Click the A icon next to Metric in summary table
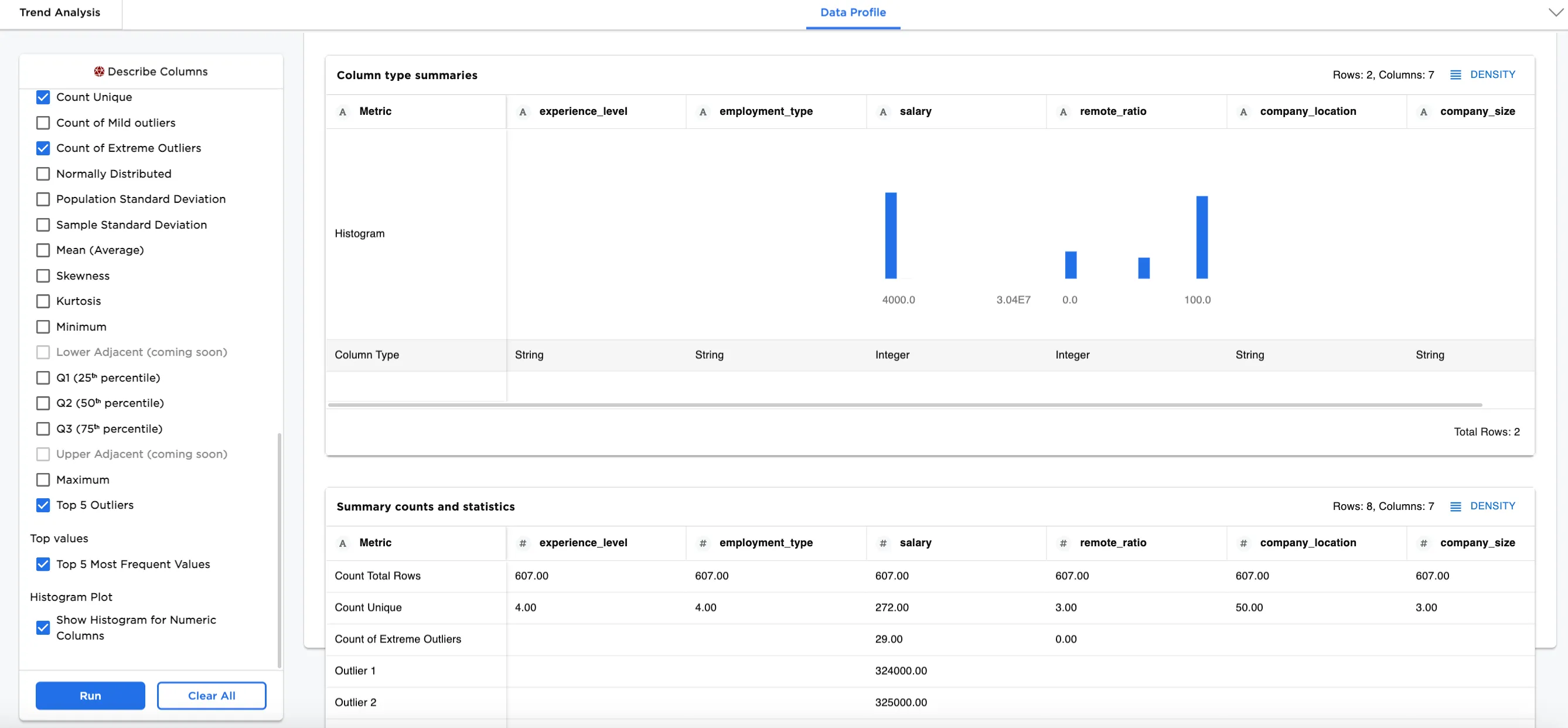This screenshot has width=1568, height=728. pyautogui.click(x=342, y=543)
